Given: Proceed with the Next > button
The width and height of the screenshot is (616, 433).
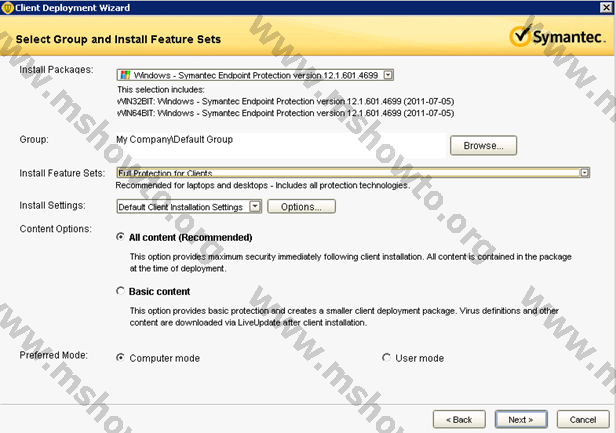Looking at the screenshot, I should point(521,420).
